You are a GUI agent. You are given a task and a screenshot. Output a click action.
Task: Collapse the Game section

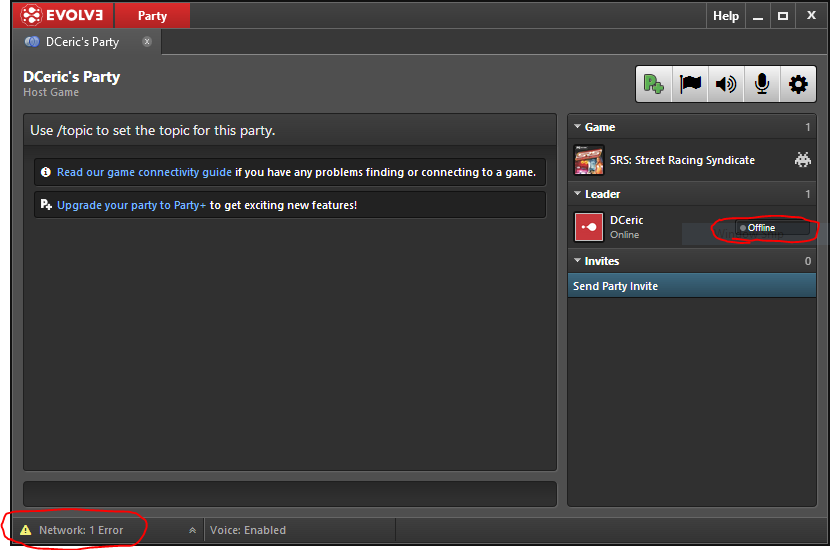(578, 127)
